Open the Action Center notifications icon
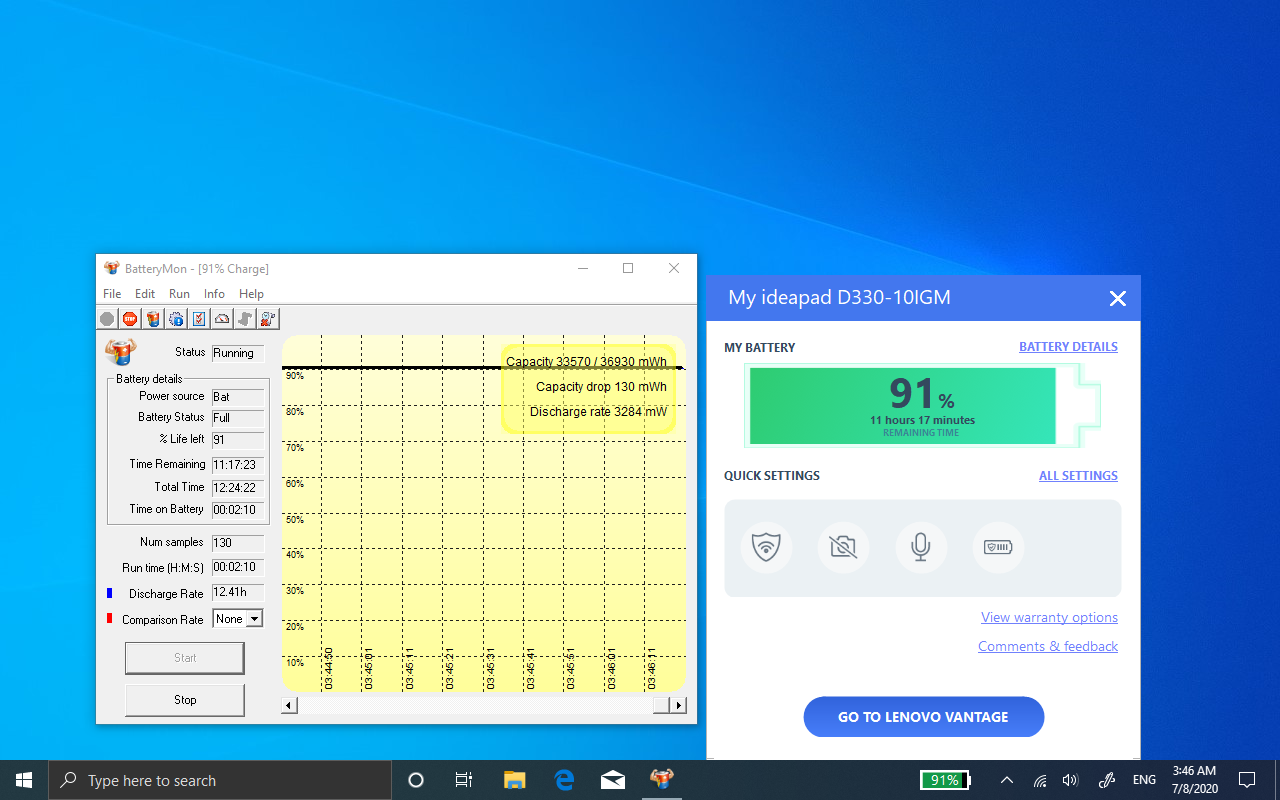Viewport: 1280px width, 800px height. coord(1247,780)
